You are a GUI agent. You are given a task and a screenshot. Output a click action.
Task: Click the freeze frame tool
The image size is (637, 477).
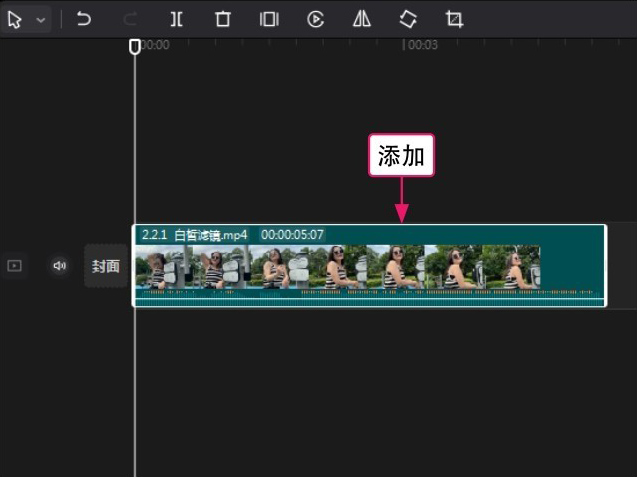pos(269,19)
